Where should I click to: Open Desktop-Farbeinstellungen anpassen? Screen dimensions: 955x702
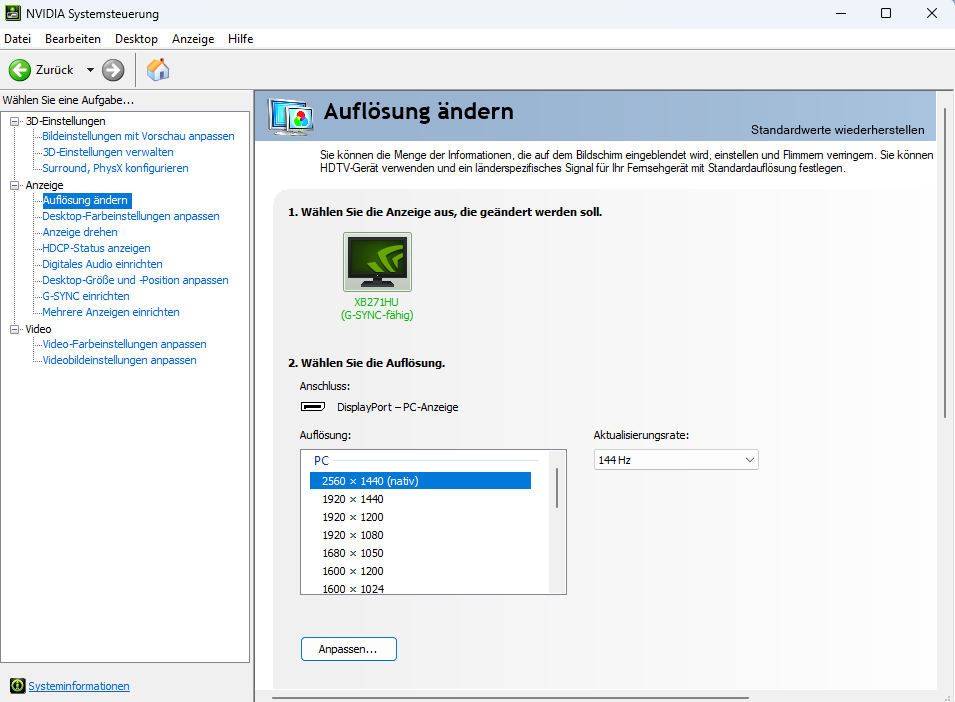tap(131, 216)
